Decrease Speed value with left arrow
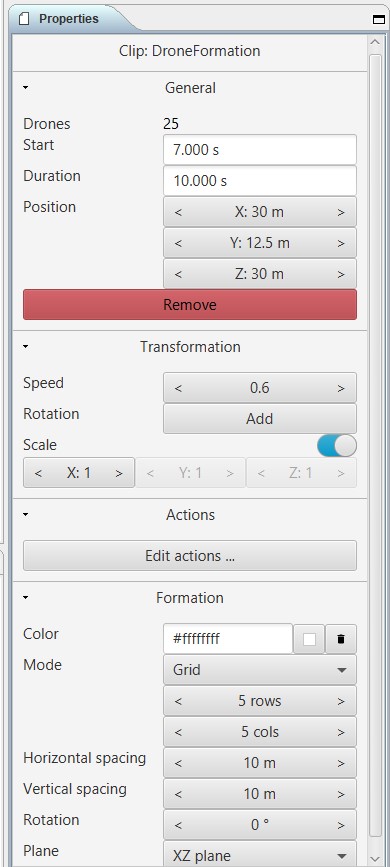The height and width of the screenshot is (867, 390). (178, 388)
